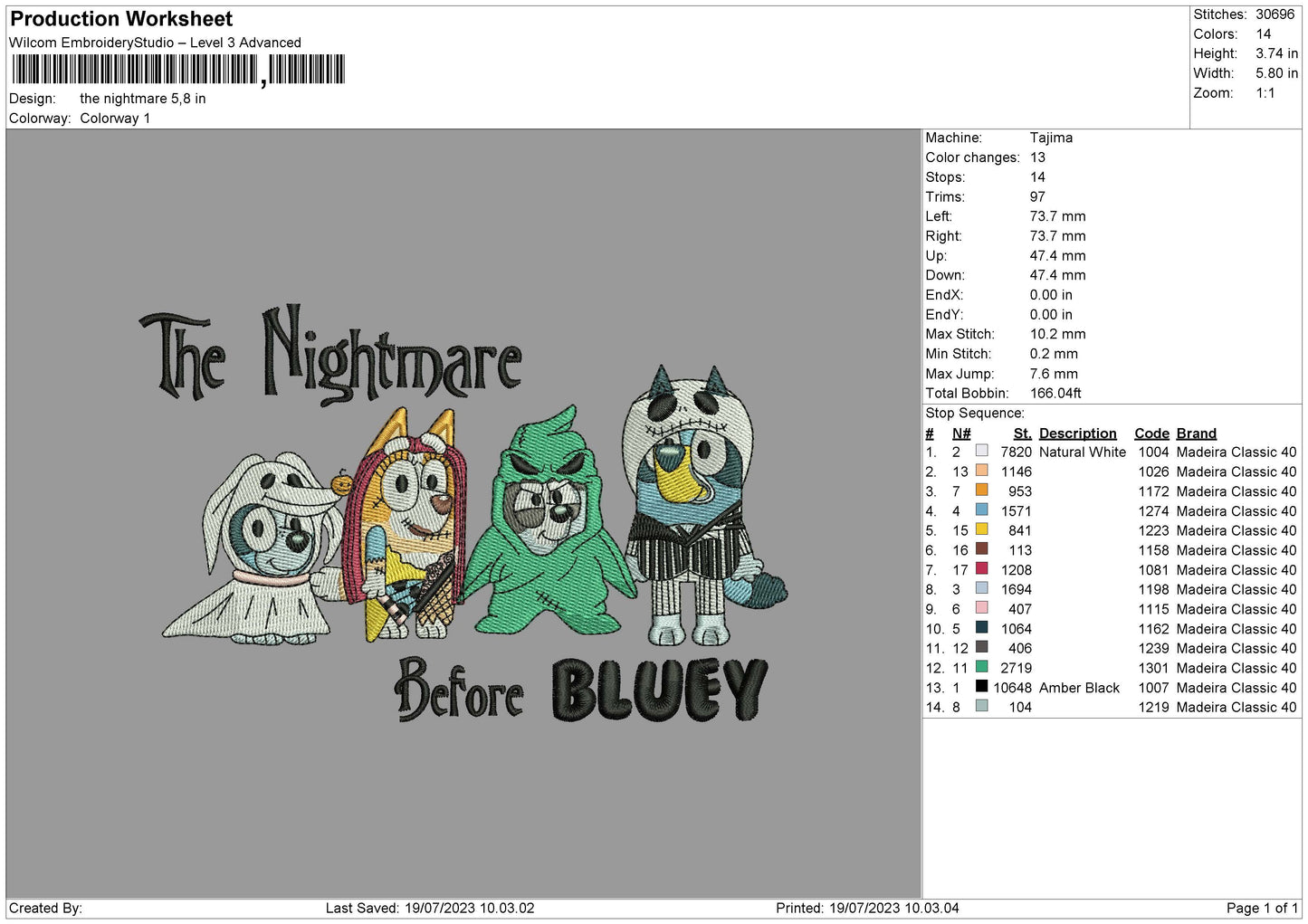Click the orange swatch for code 1172
1308x924 pixels.
click(981, 491)
